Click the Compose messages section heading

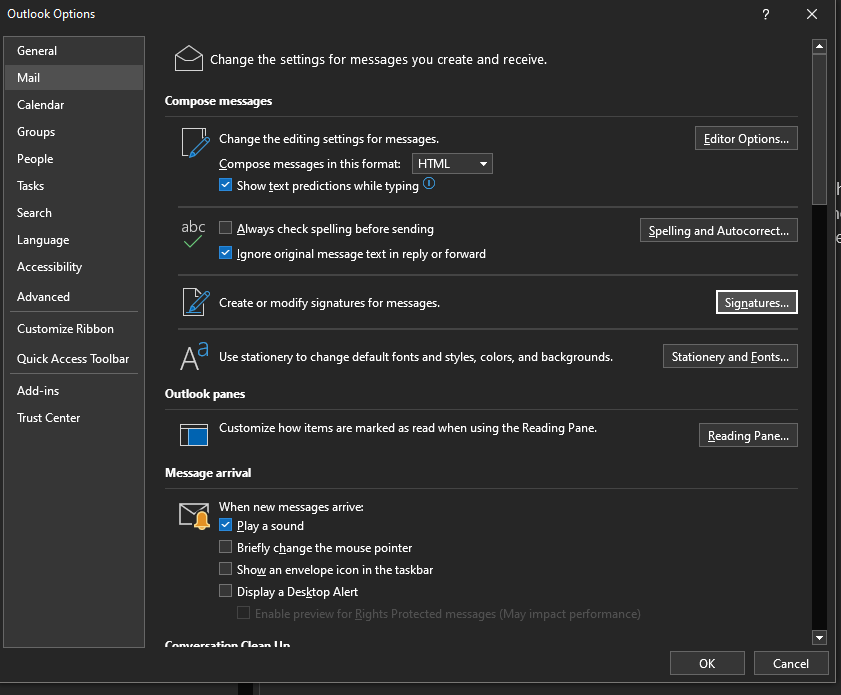[218, 101]
